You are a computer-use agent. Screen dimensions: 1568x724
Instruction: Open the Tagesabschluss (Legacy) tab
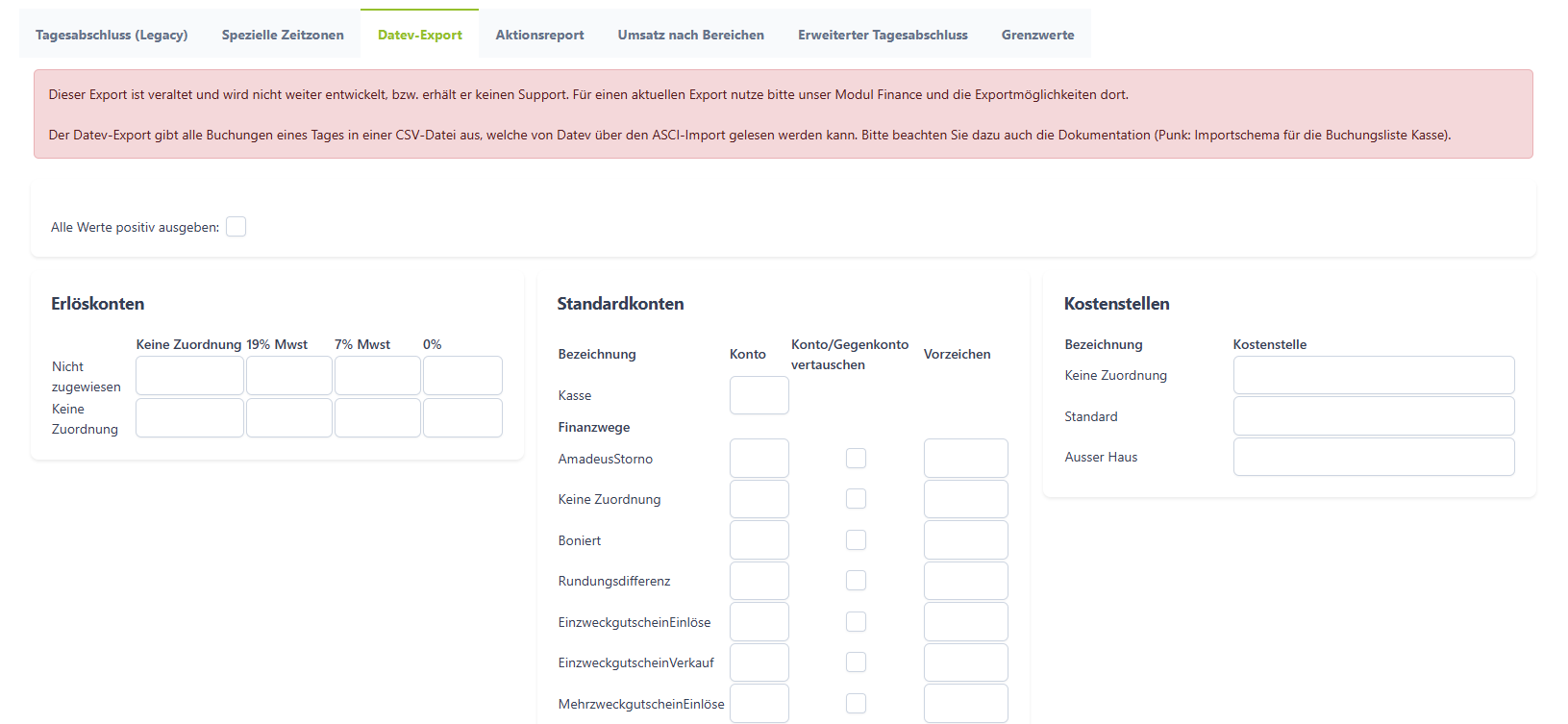coord(112,35)
